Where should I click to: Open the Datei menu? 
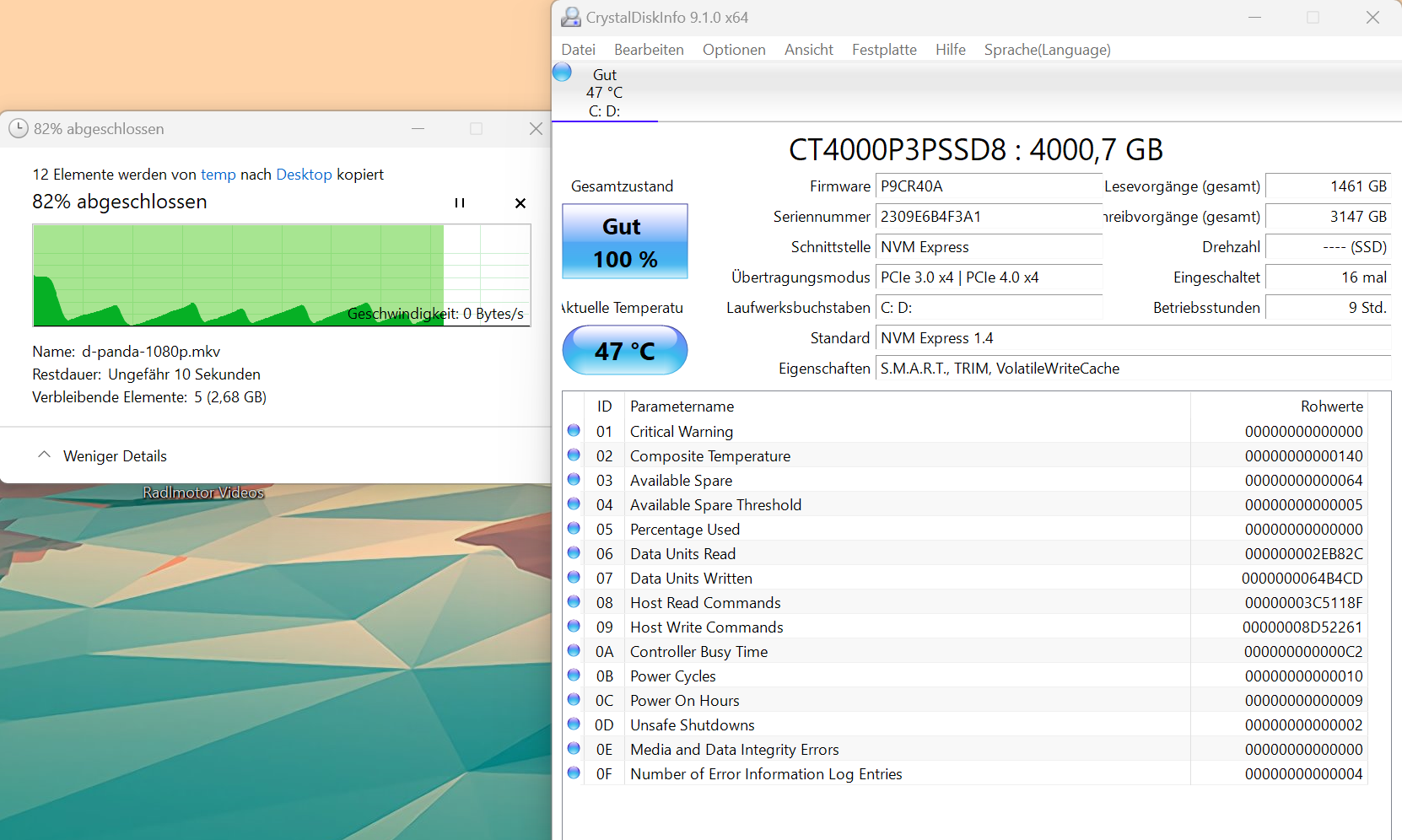tap(579, 50)
